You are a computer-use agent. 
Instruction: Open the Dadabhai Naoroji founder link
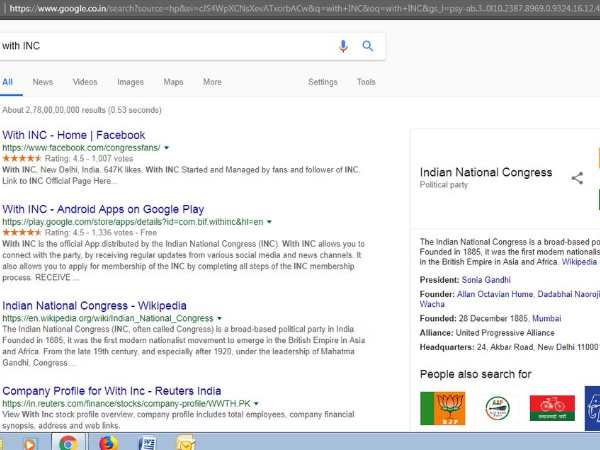(x=568, y=294)
